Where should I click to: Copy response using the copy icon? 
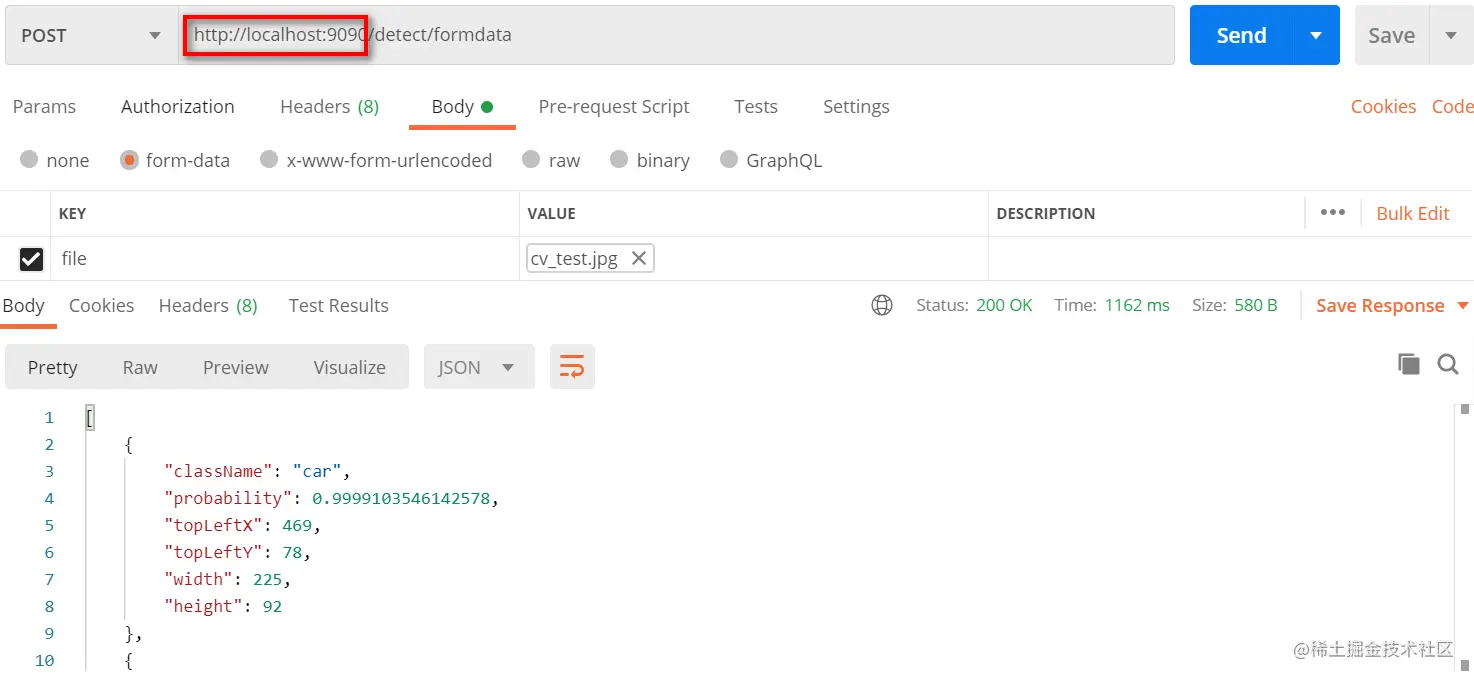(x=1408, y=365)
